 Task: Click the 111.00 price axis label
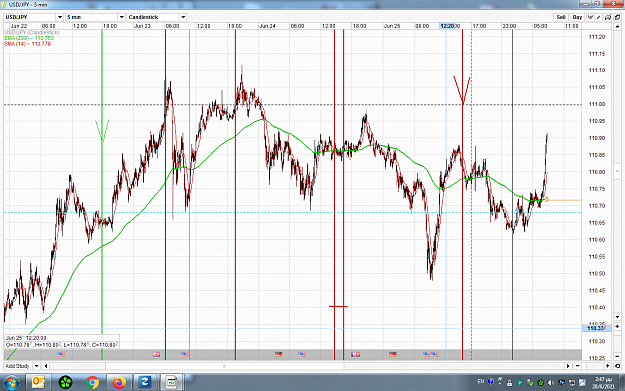click(x=597, y=104)
